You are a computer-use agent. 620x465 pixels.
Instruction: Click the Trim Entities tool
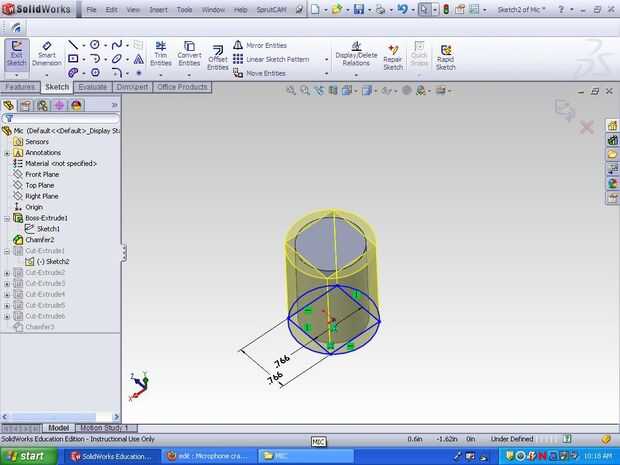click(161, 54)
